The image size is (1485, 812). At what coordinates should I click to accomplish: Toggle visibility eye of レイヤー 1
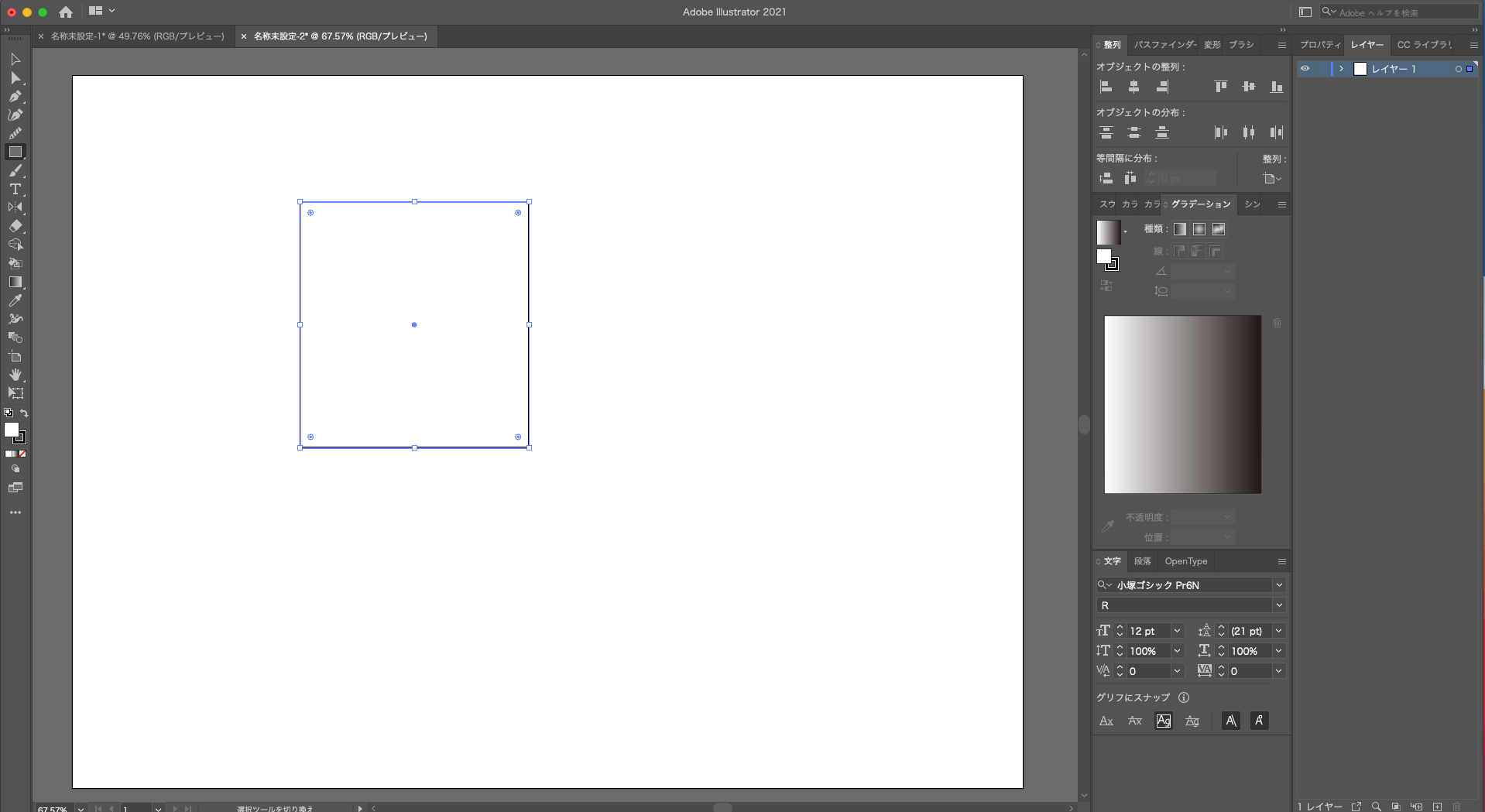1305,69
